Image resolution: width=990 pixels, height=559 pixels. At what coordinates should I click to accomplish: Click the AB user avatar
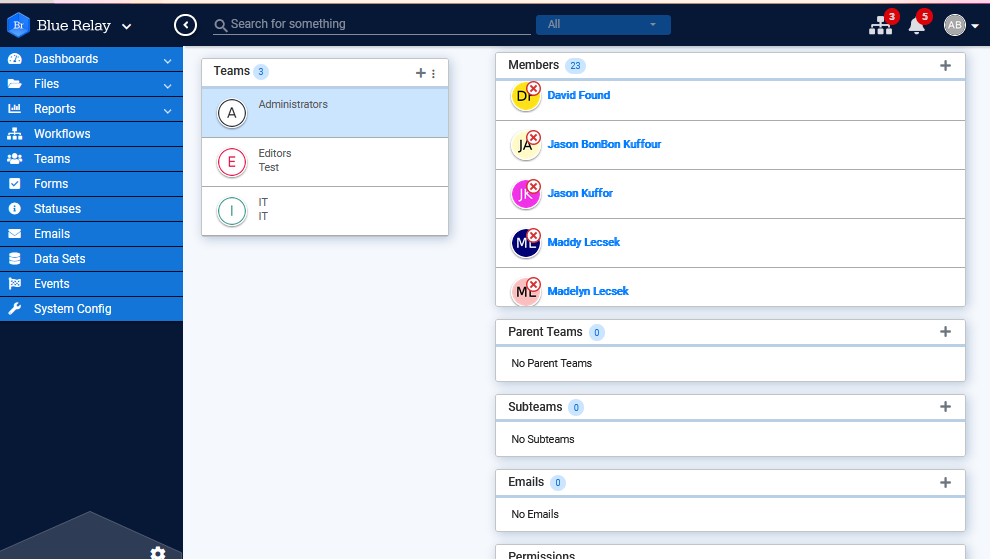(955, 25)
